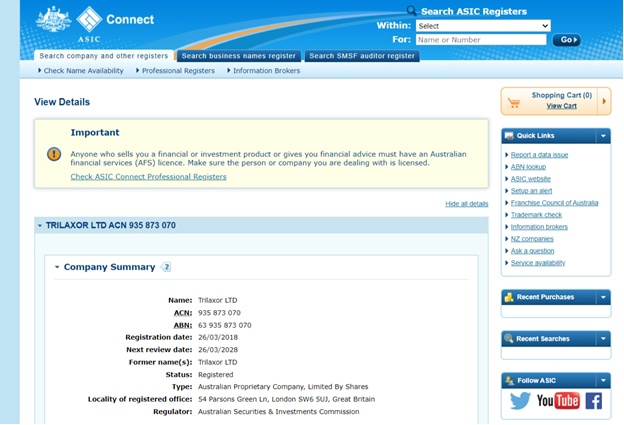Image resolution: width=624 pixels, height=425 pixels.
Task: Open Check ASIC Connect Professional Registers link
Action: pyautogui.click(x=148, y=177)
